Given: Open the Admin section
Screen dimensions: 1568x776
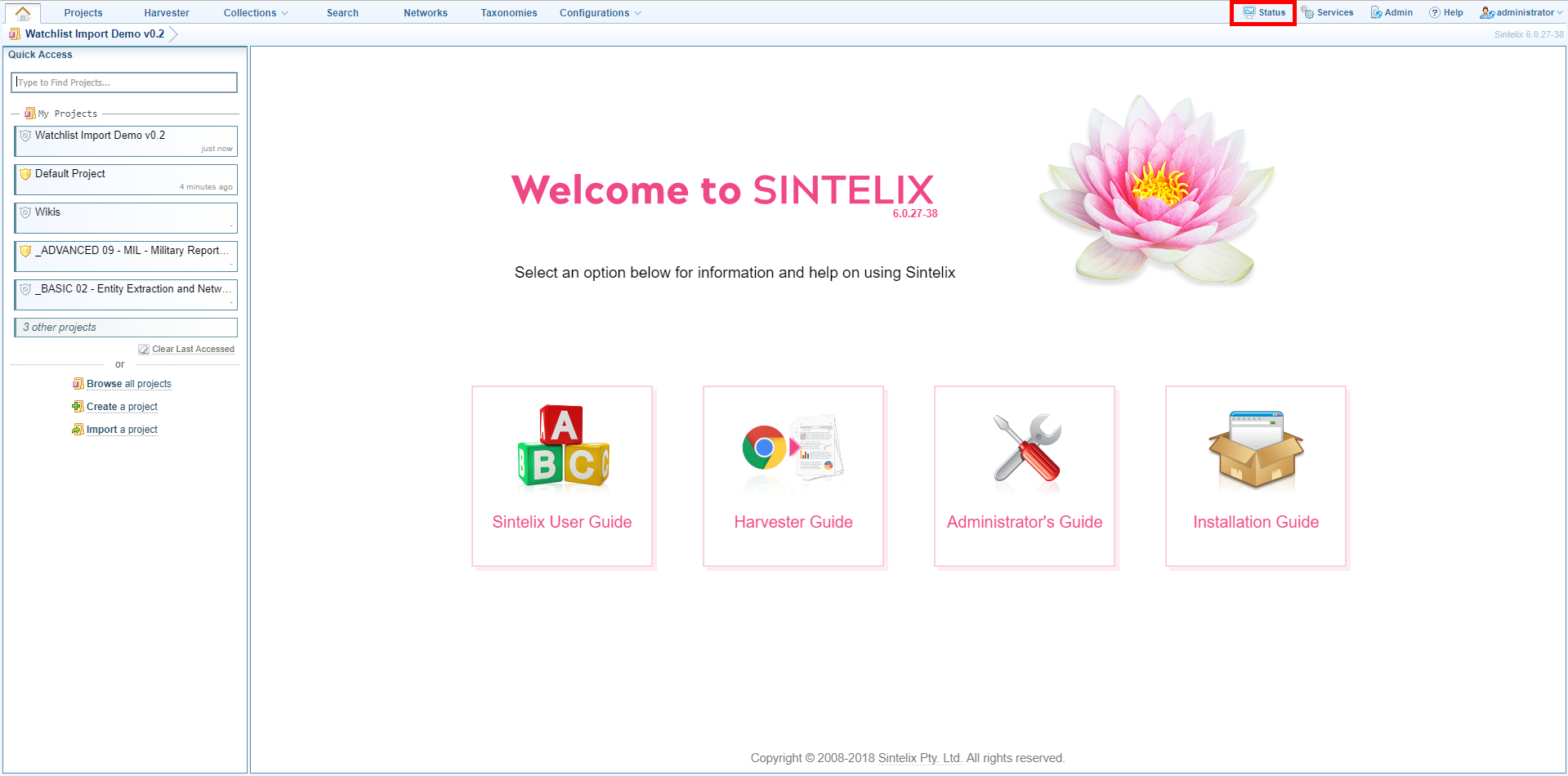Looking at the screenshot, I should coord(1392,12).
